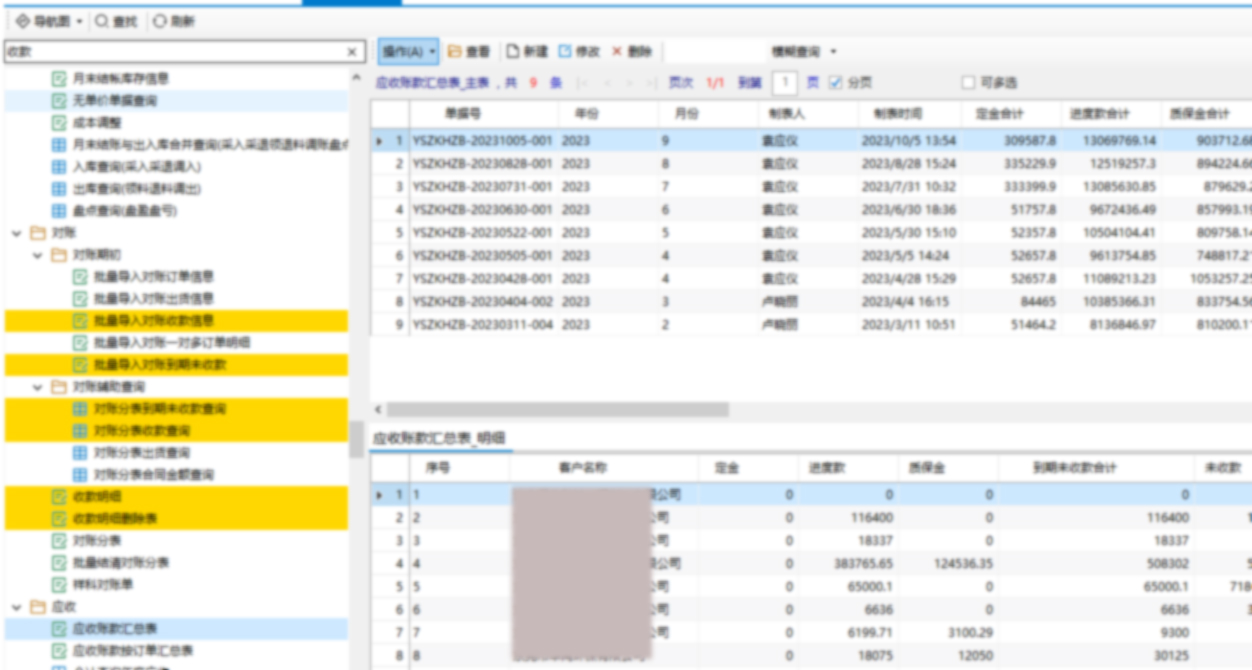Collapse the 应收 folder in navigation tree
The width and height of the screenshot is (1252, 670).
pos(16,607)
